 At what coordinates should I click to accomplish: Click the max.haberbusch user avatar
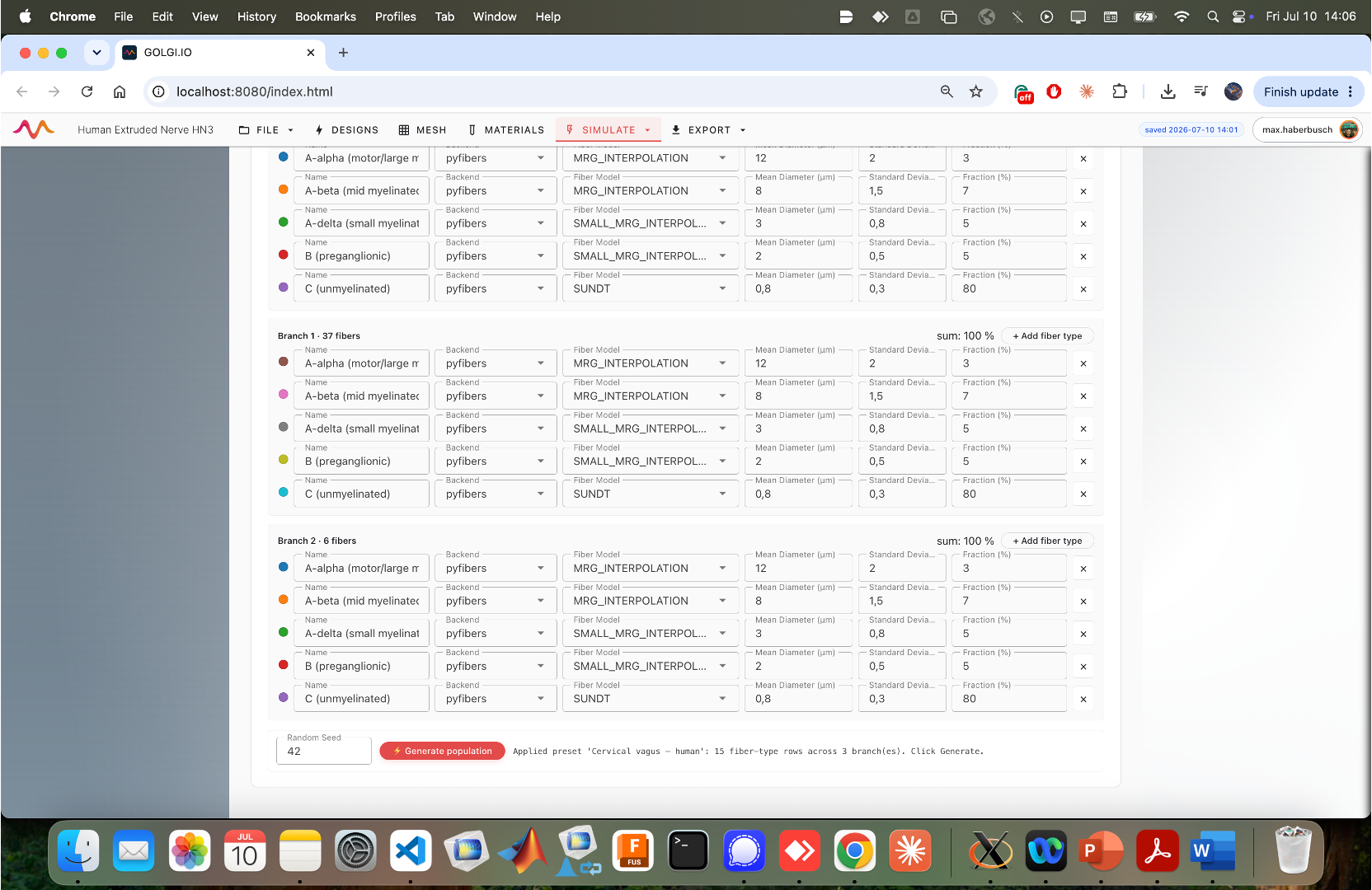(x=1349, y=129)
